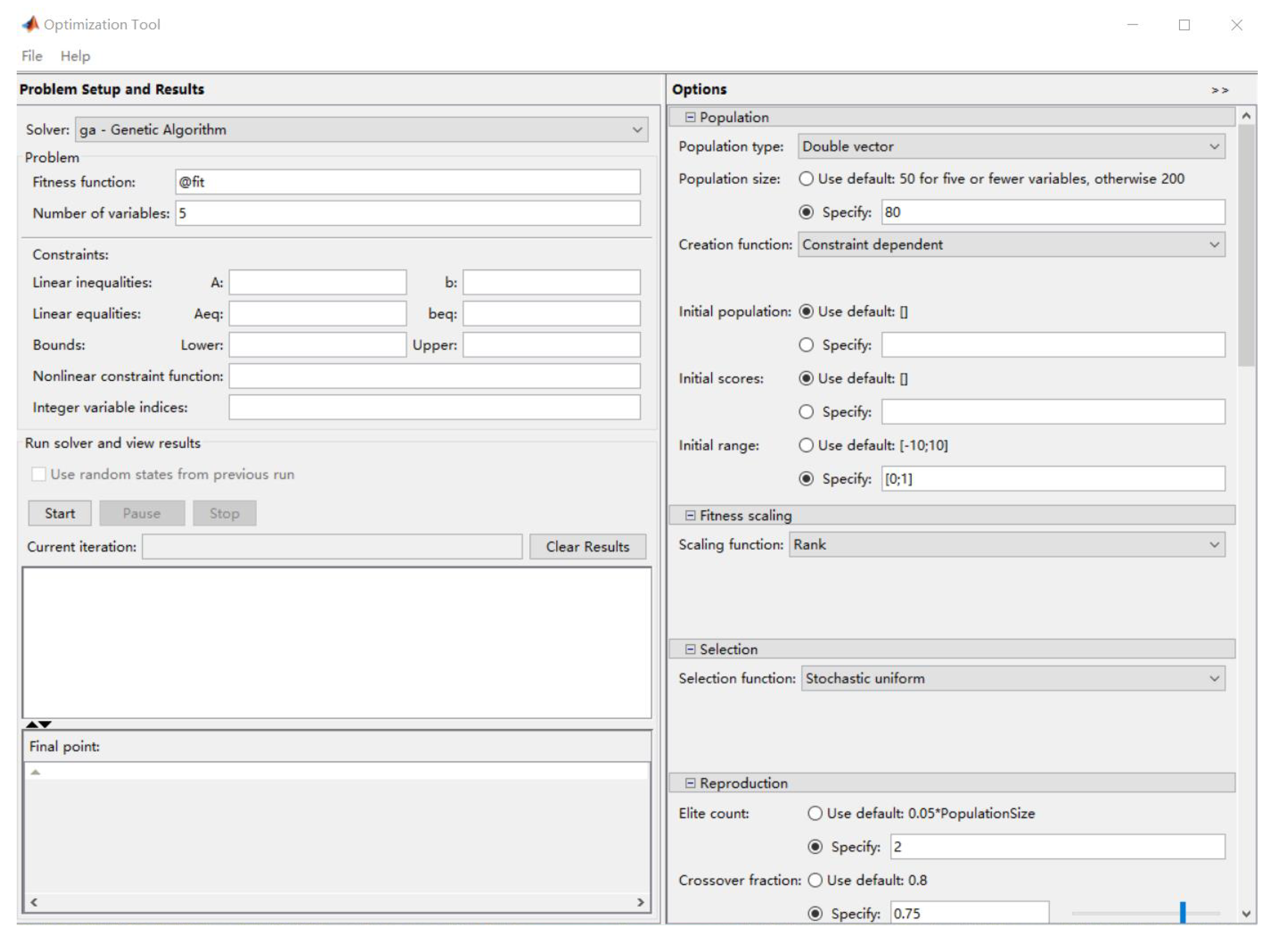Viewport: 1285px width, 952px height.
Task: Click the crossover fraction slider handle
Action: click(x=1182, y=913)
